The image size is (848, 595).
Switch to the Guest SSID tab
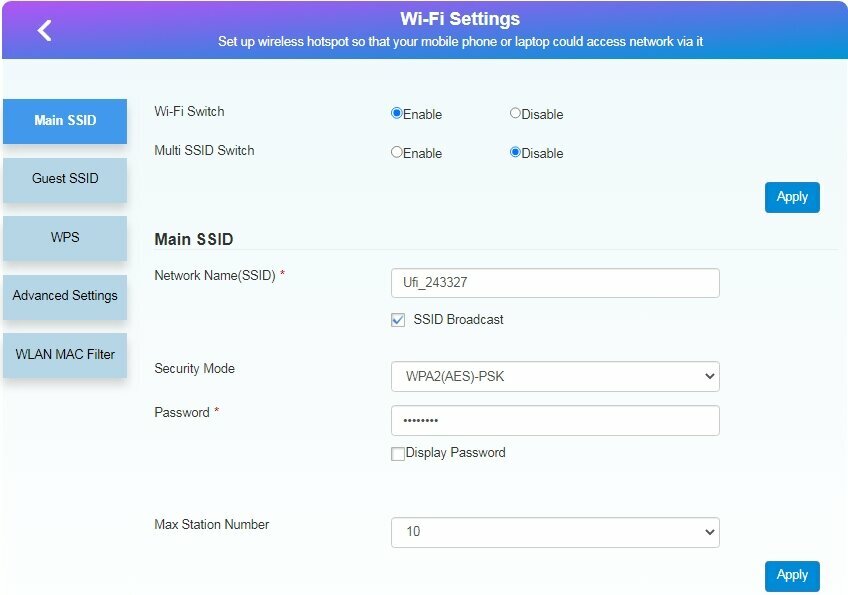(x=65, y=179)
